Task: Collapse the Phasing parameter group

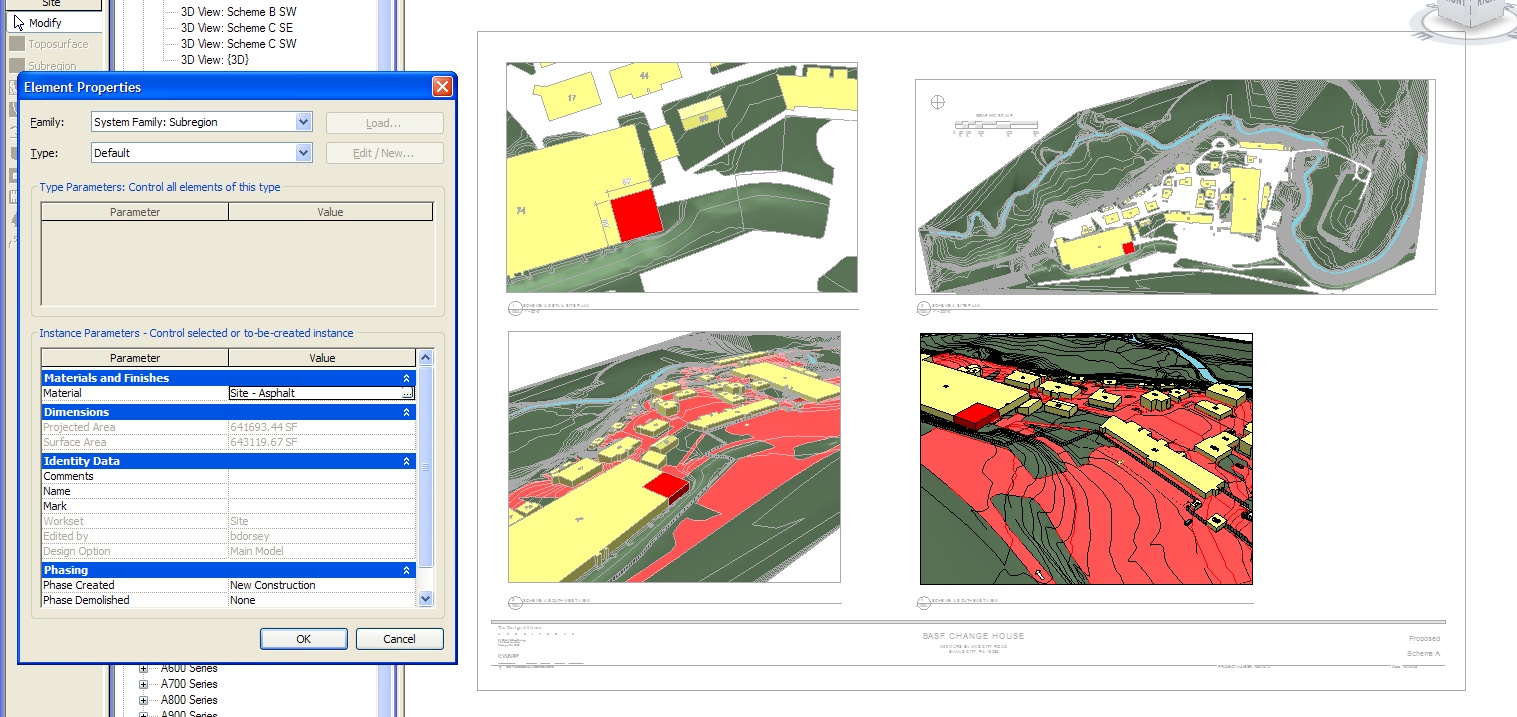Action: [x=406, y=570]
